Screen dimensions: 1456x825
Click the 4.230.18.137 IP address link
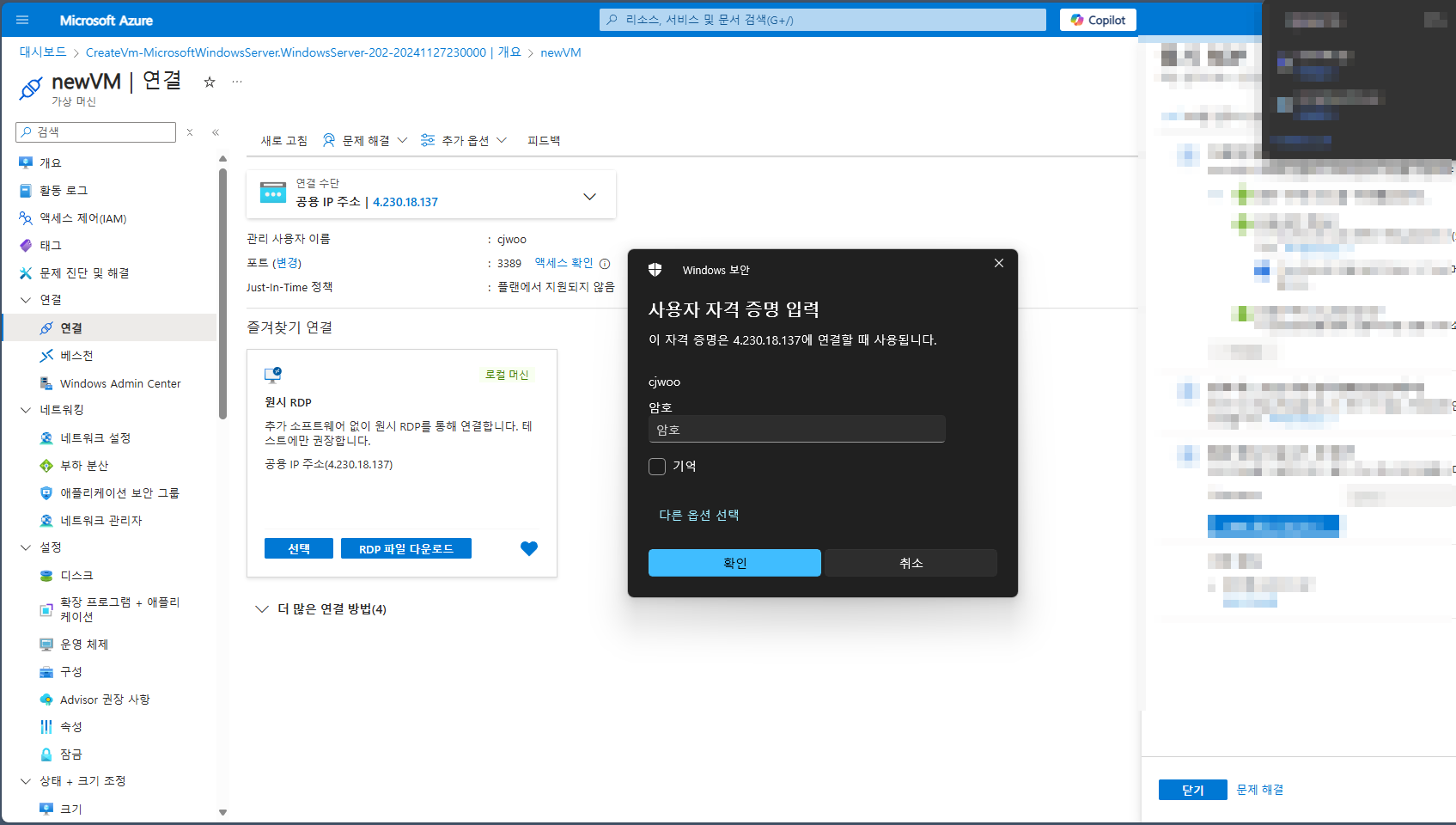point(405,202)
